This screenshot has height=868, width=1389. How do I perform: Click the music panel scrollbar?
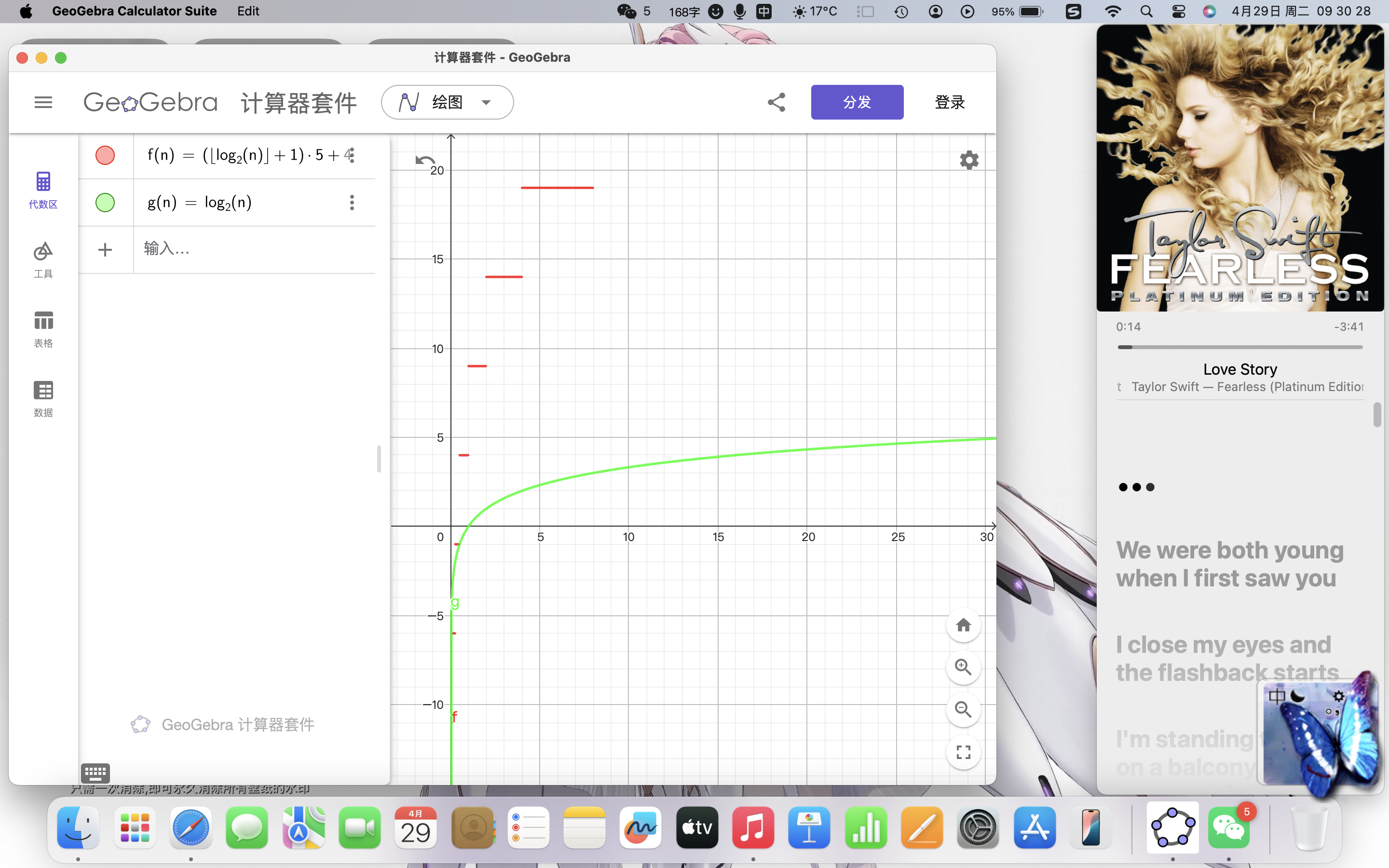(x=1377, y=415)
